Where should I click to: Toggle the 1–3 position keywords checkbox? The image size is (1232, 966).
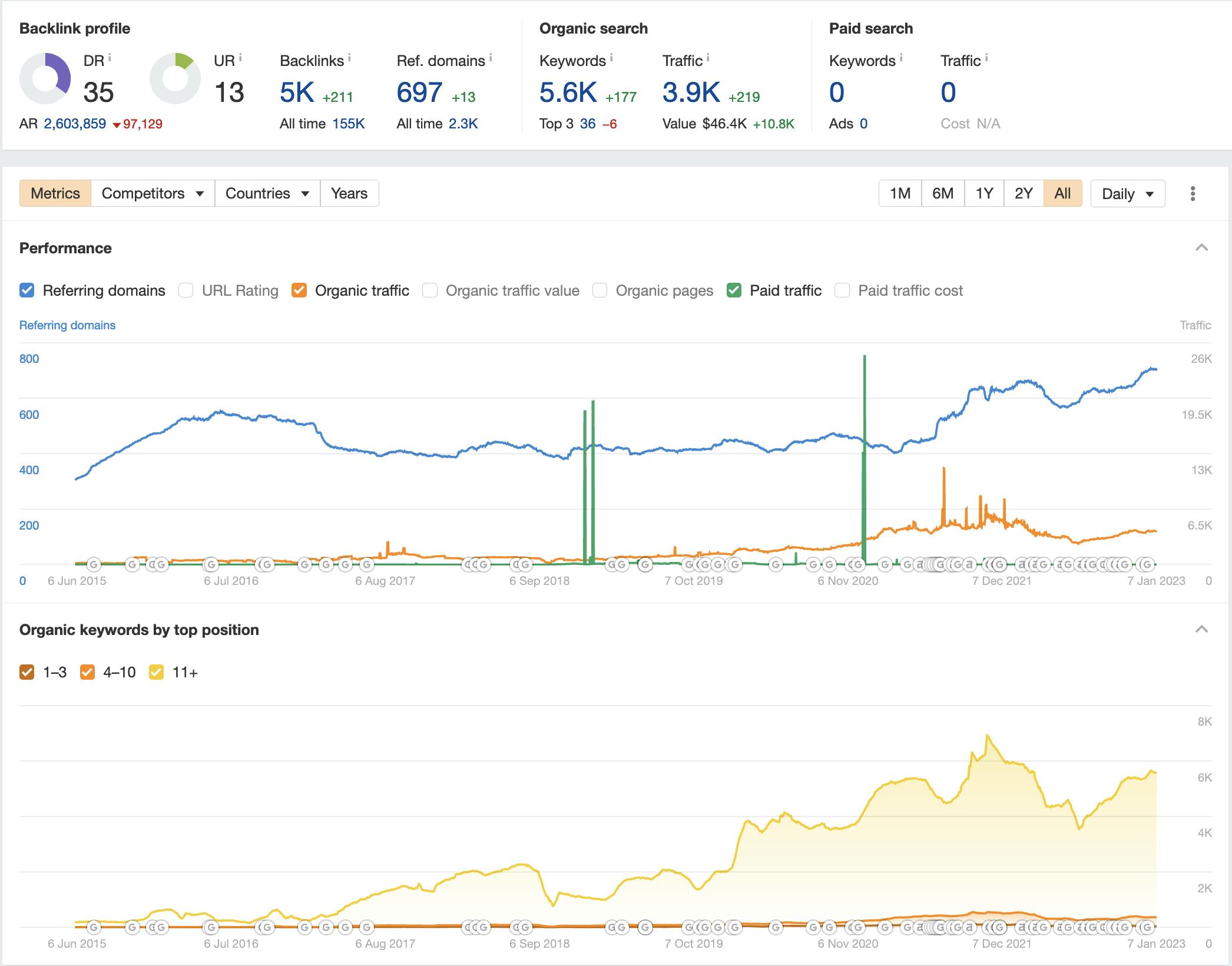[x=27, y=672]
